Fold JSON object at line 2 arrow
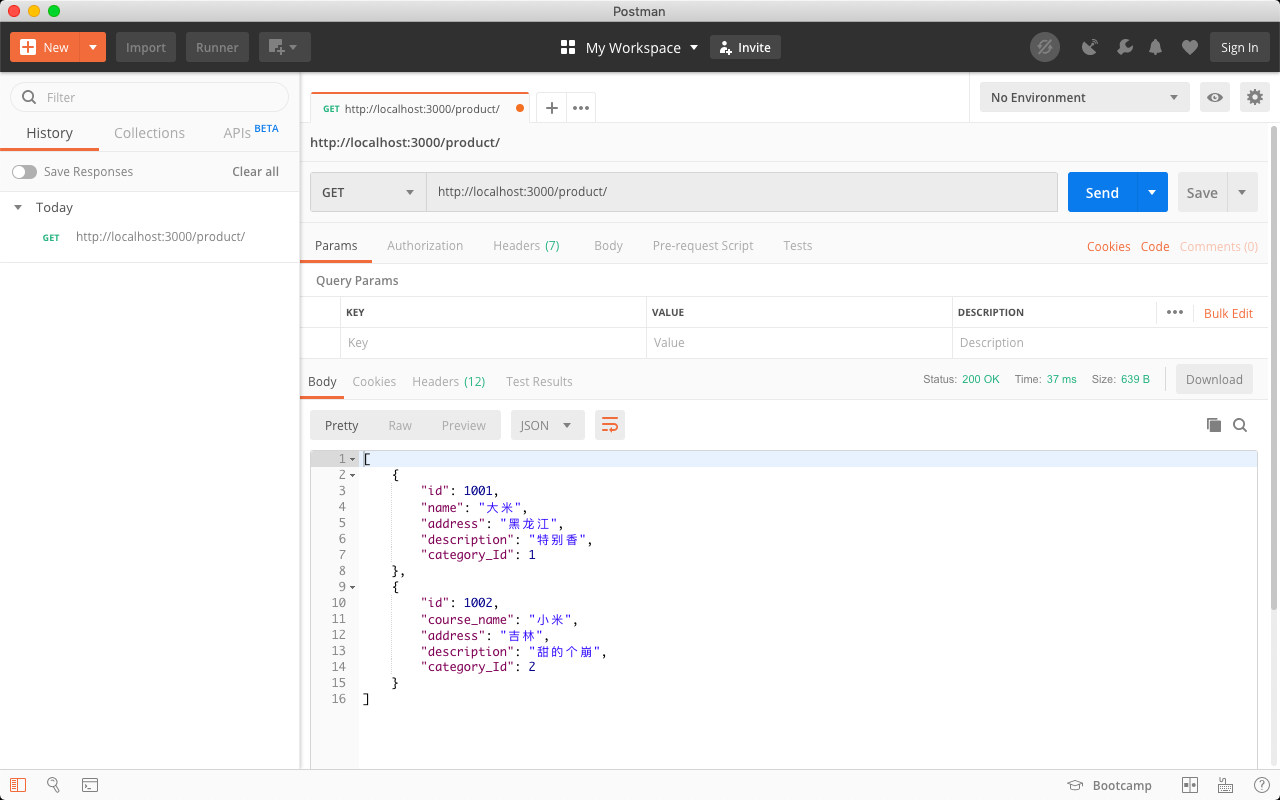 (352, 475)
